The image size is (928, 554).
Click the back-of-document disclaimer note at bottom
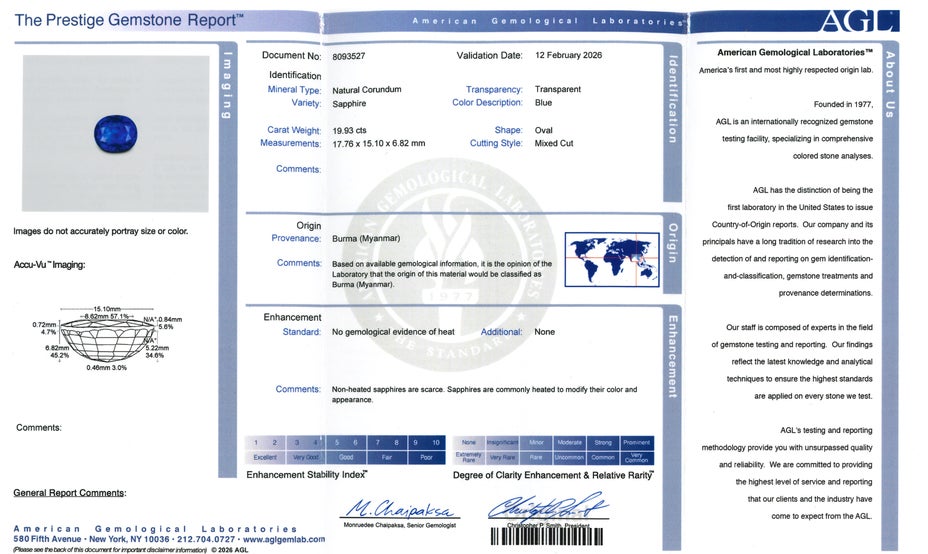point(109,550)
